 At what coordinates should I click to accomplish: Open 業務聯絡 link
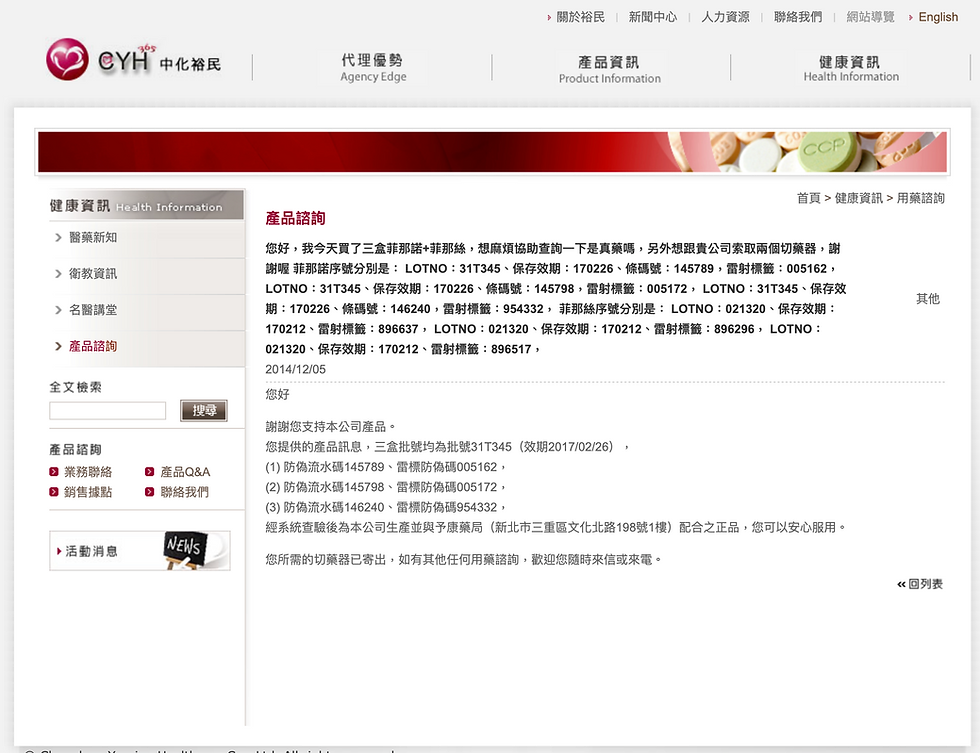[x=88, y=472]
